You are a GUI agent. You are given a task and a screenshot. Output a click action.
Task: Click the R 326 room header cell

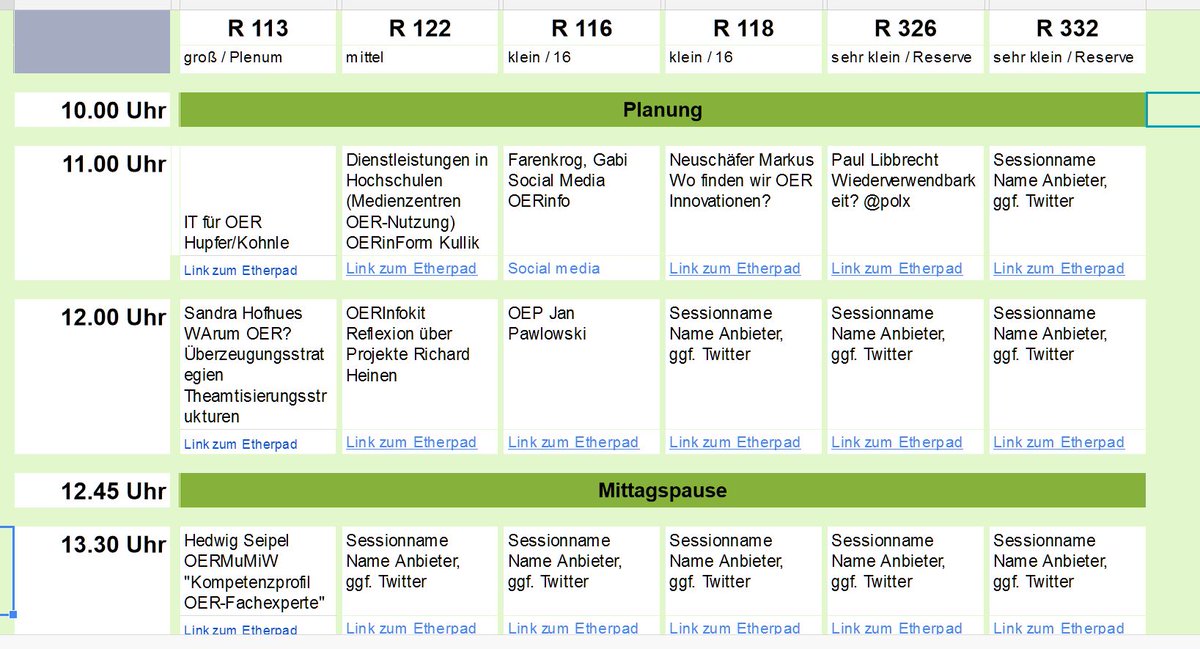coord(904,29)
